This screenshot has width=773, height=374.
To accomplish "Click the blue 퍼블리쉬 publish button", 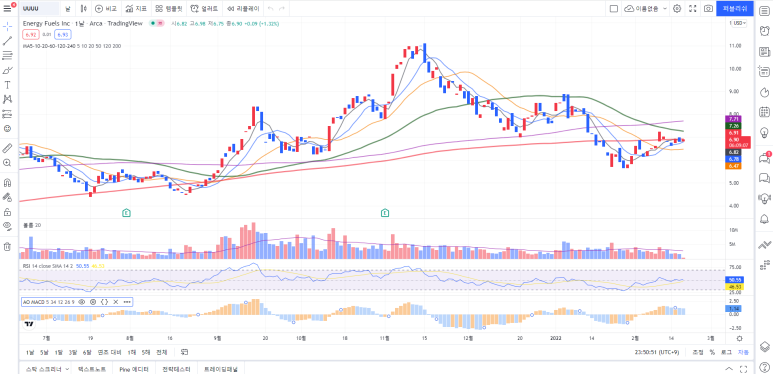I will (735, 8).
